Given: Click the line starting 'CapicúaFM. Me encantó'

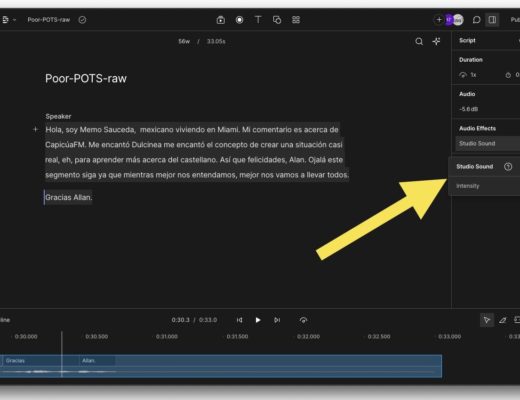Looking at the screenshot, I should tap(194, 145).
